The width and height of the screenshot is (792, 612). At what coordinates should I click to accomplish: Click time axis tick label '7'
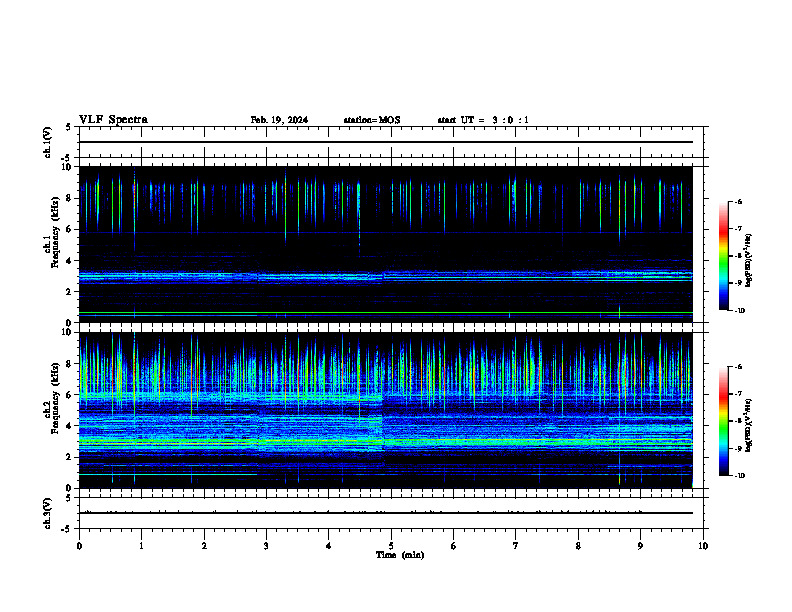click(516, 546)
